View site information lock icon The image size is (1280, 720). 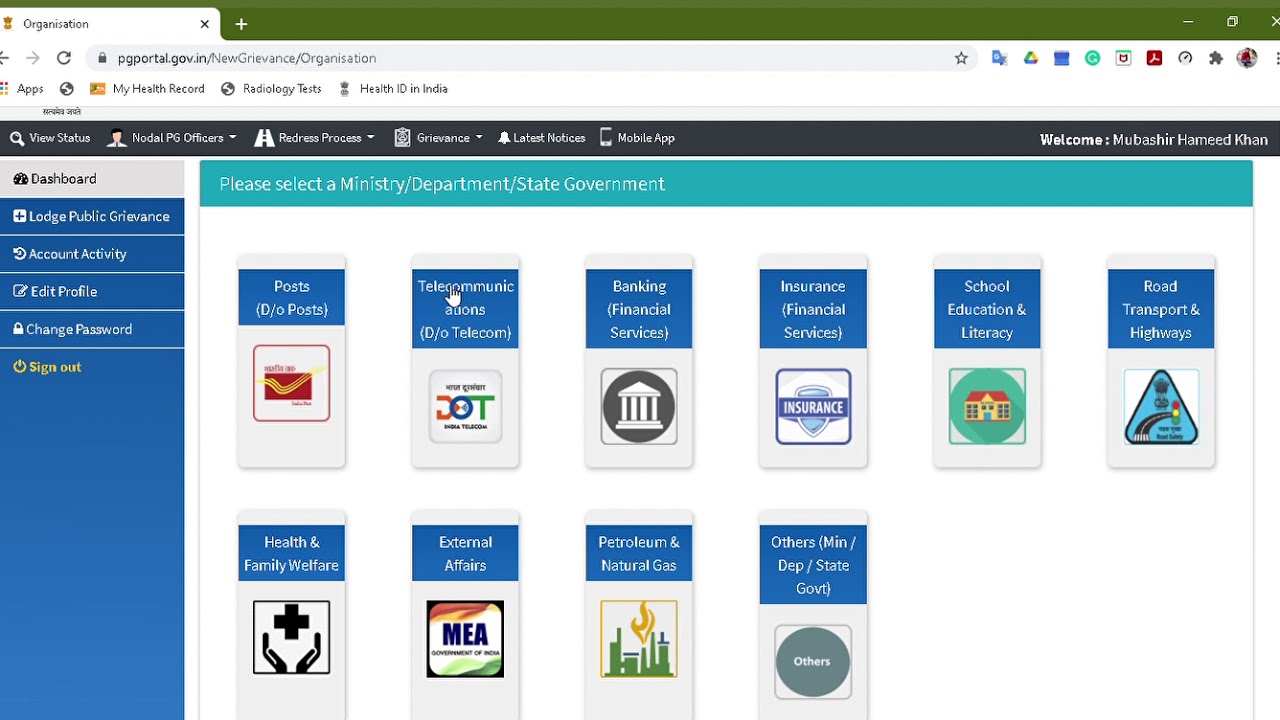[x=101, y=58]
